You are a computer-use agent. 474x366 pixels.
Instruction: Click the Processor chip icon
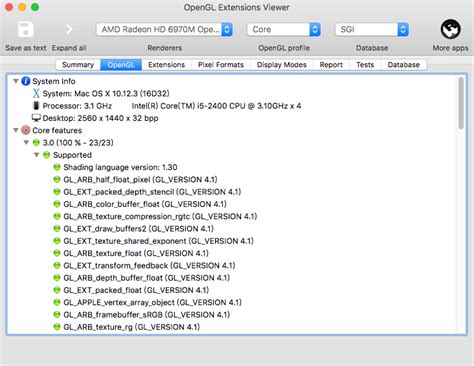36,106
